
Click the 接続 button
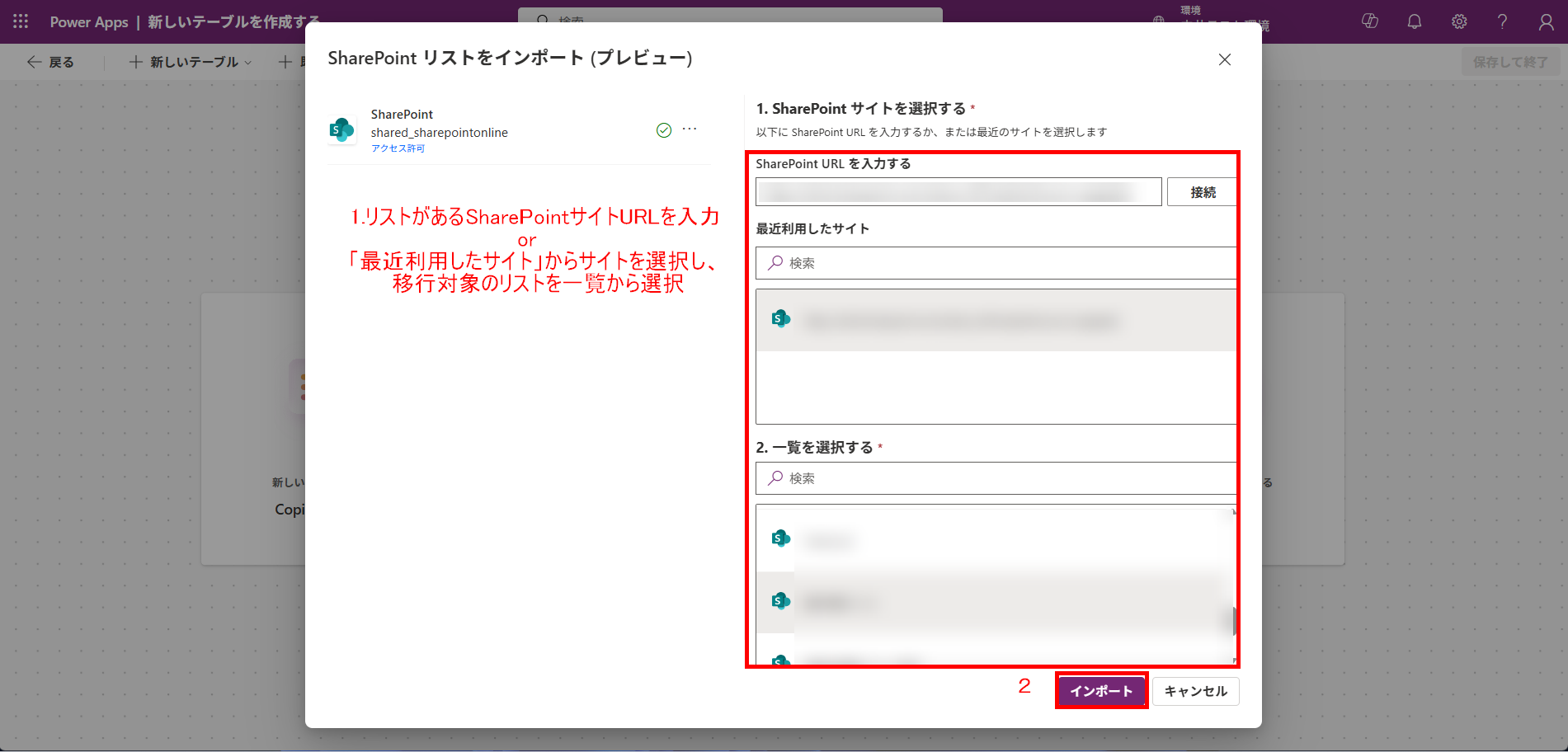(x=1203, y=192)
